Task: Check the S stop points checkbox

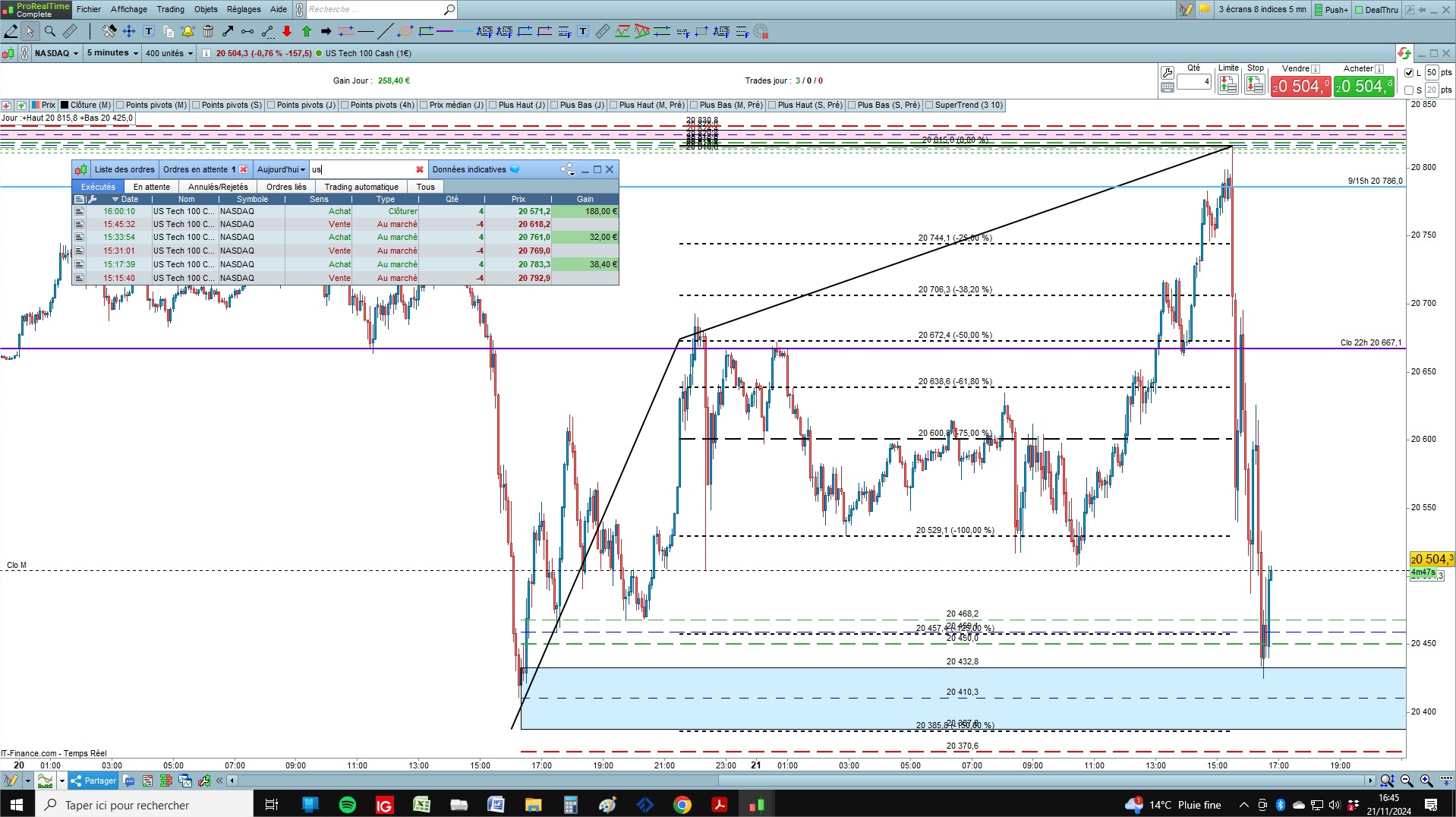Action: click(1409, 90)
